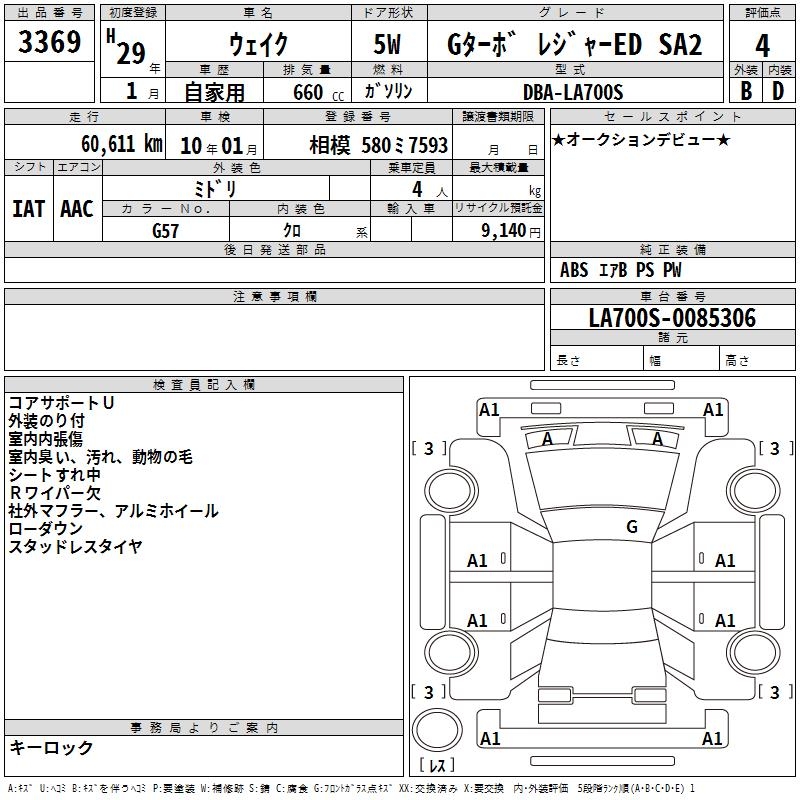Select the overall evaluation score 4

tap(762, 45)
